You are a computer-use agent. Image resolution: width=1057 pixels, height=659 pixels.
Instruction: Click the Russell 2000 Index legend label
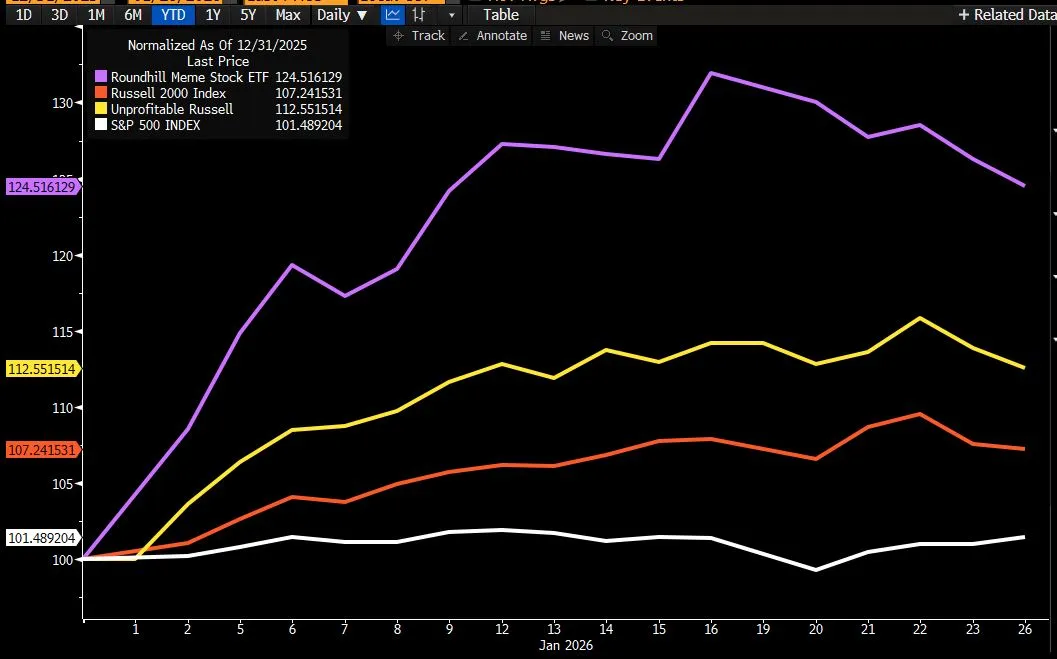click(x=168, y=93)
